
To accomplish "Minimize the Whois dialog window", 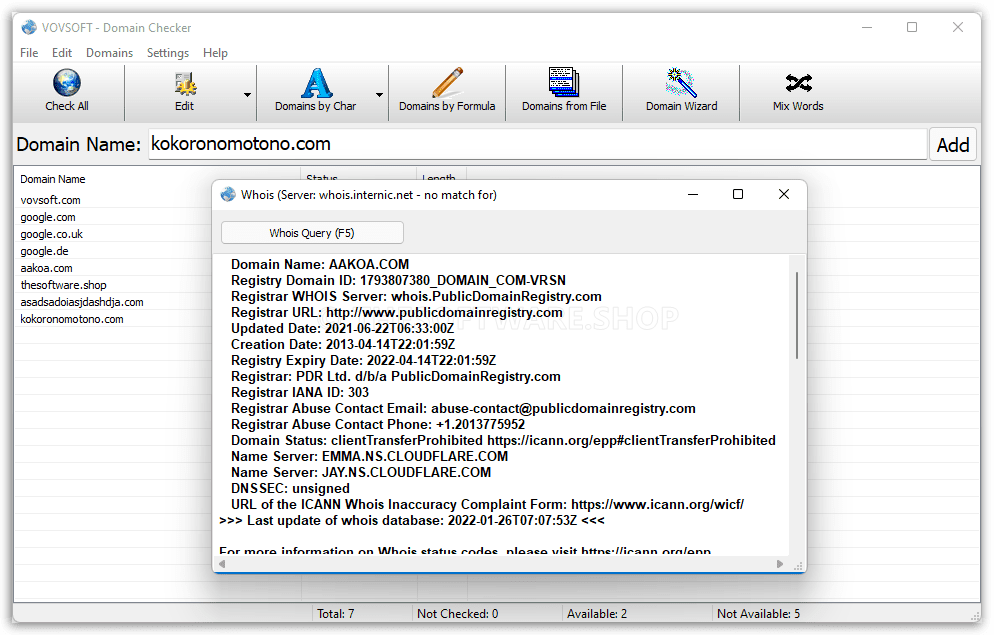I will point(693,194).
